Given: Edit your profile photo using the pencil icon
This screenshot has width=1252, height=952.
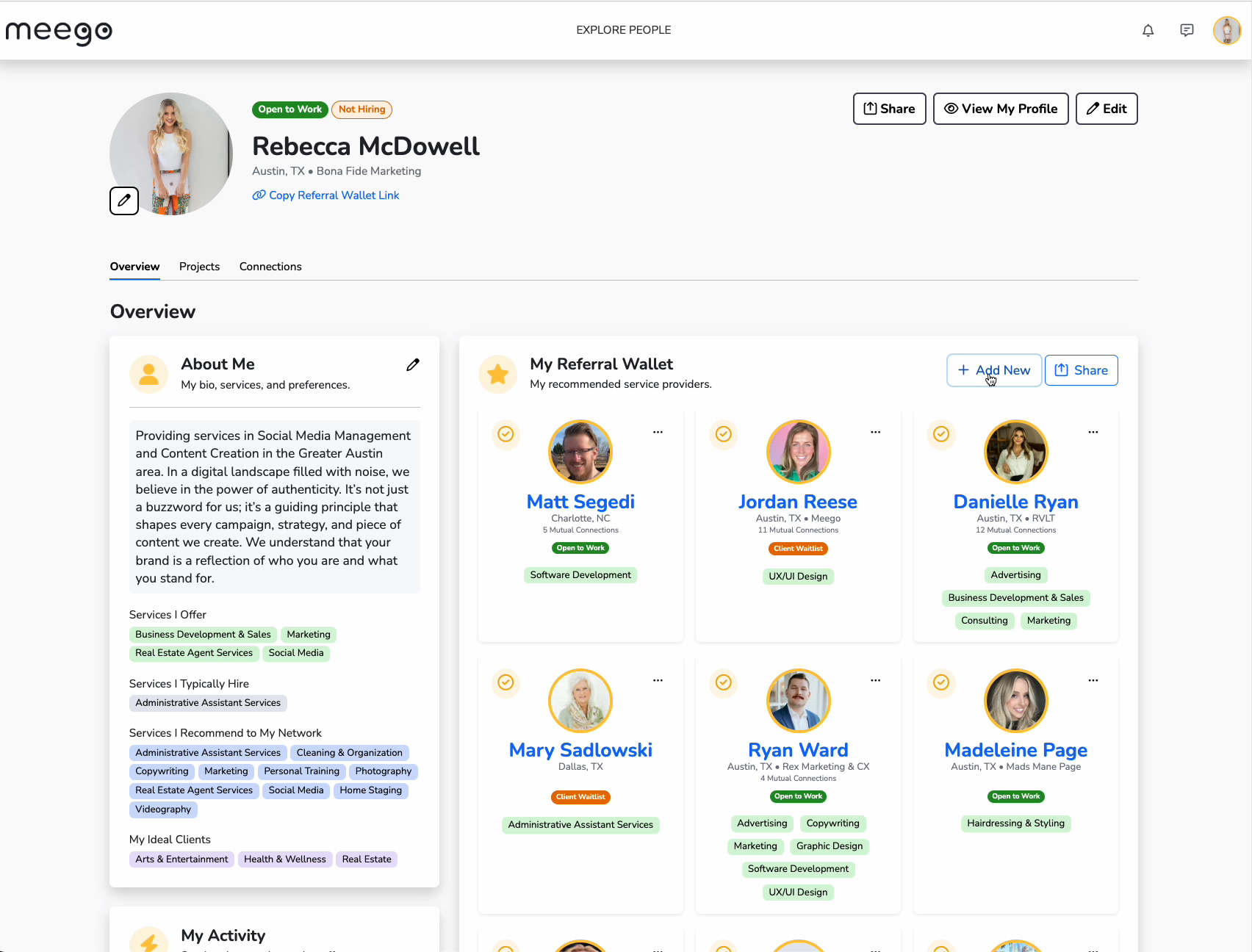Looking at the screenshot, I should coord(123,201).
